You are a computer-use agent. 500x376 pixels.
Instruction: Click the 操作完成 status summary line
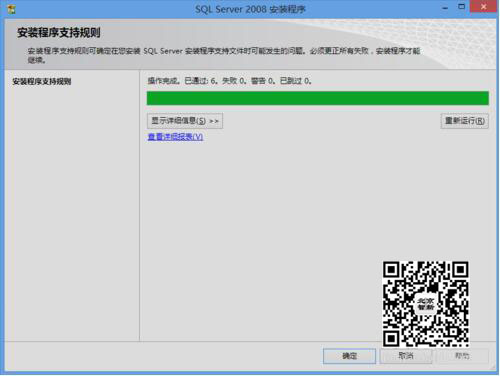[x=230, y=81]
